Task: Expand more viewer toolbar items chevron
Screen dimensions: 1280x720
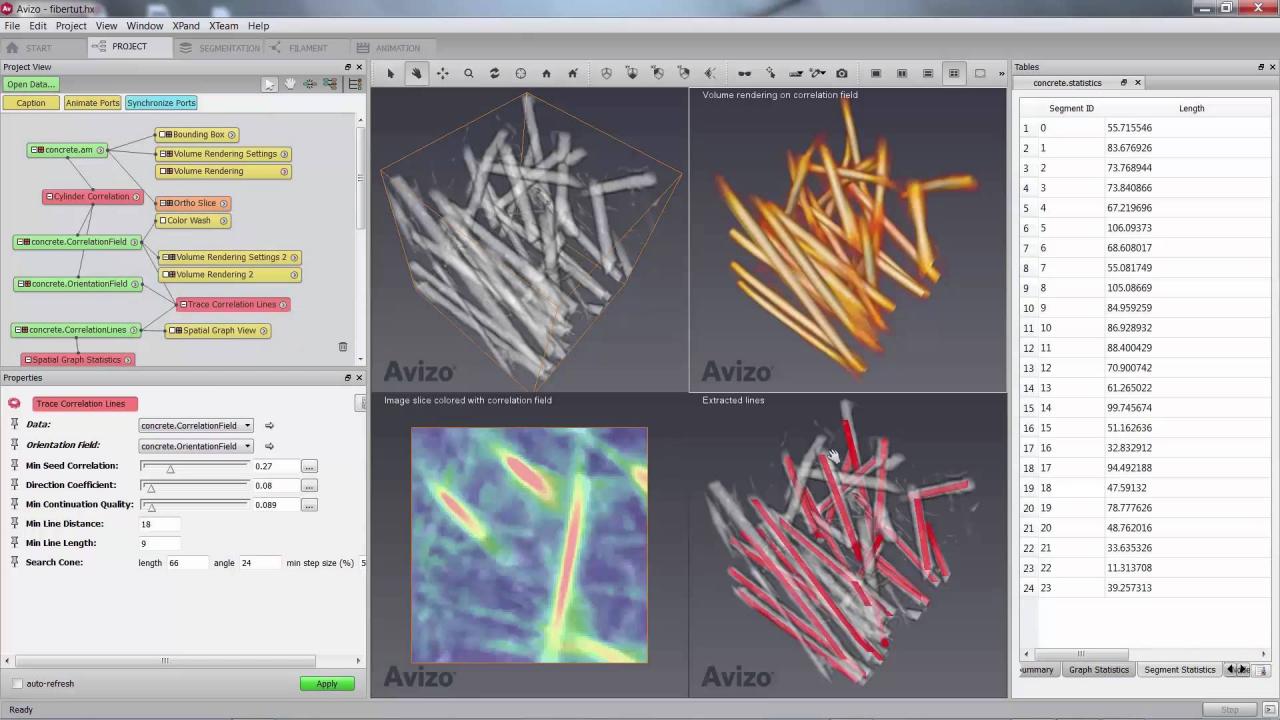Action: [x=1001, y=73]
